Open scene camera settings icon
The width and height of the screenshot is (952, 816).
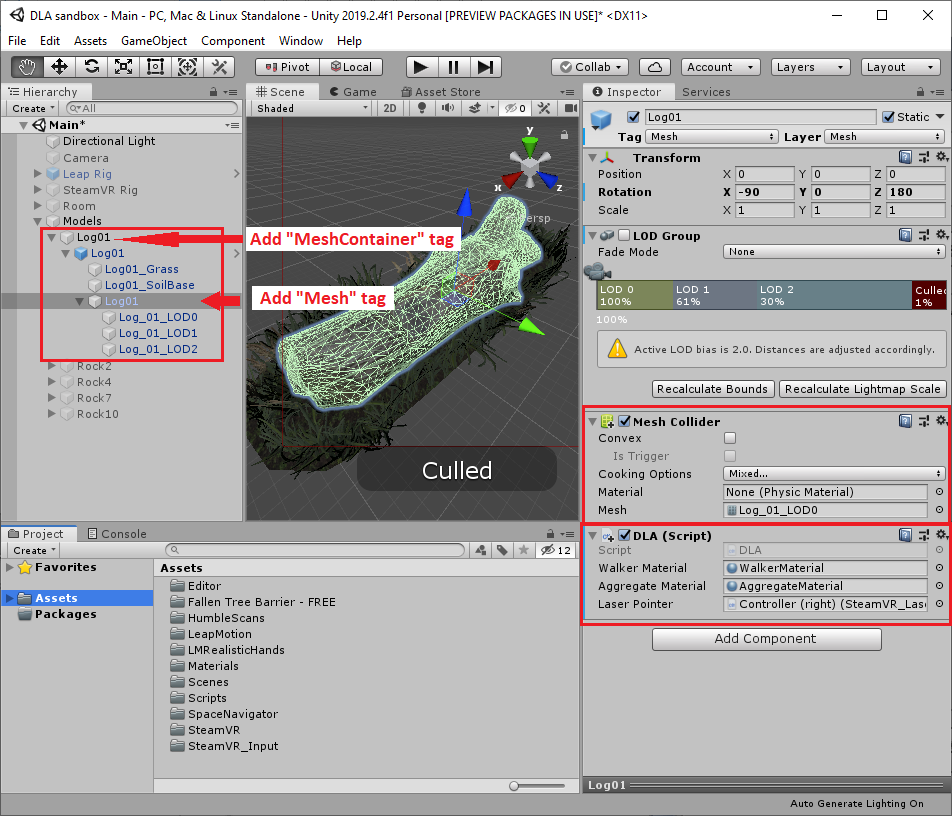click(570, 108)
